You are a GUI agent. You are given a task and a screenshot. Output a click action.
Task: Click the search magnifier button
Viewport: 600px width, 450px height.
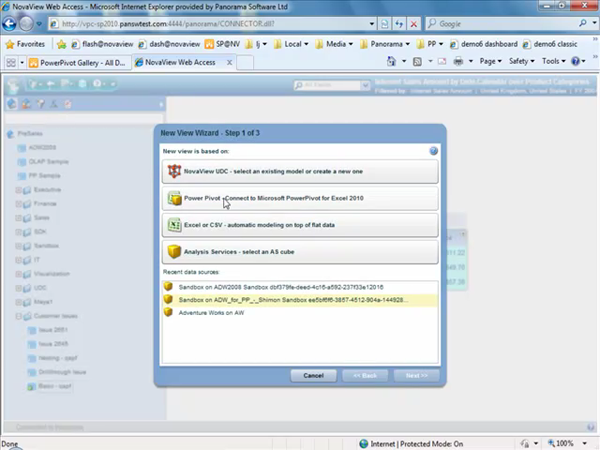pyautogui.click(x=583, y=24)
